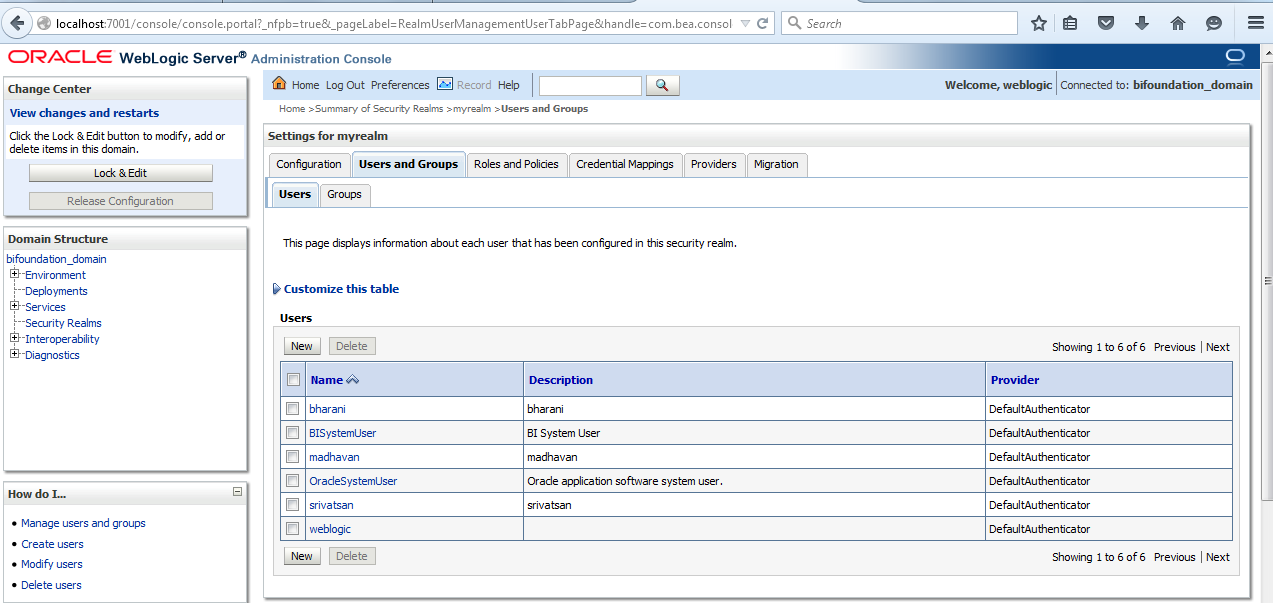
Task: Click the Home house icon in console toolbar
Action: [x=279, y=84]
